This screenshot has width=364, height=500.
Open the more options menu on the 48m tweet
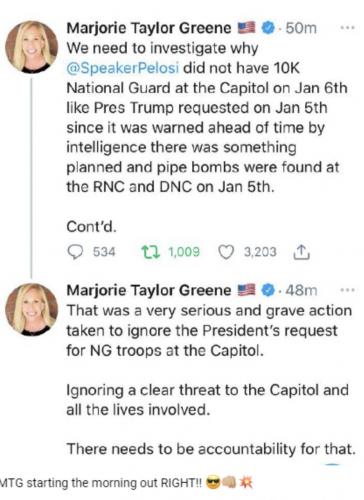point(347,290)
